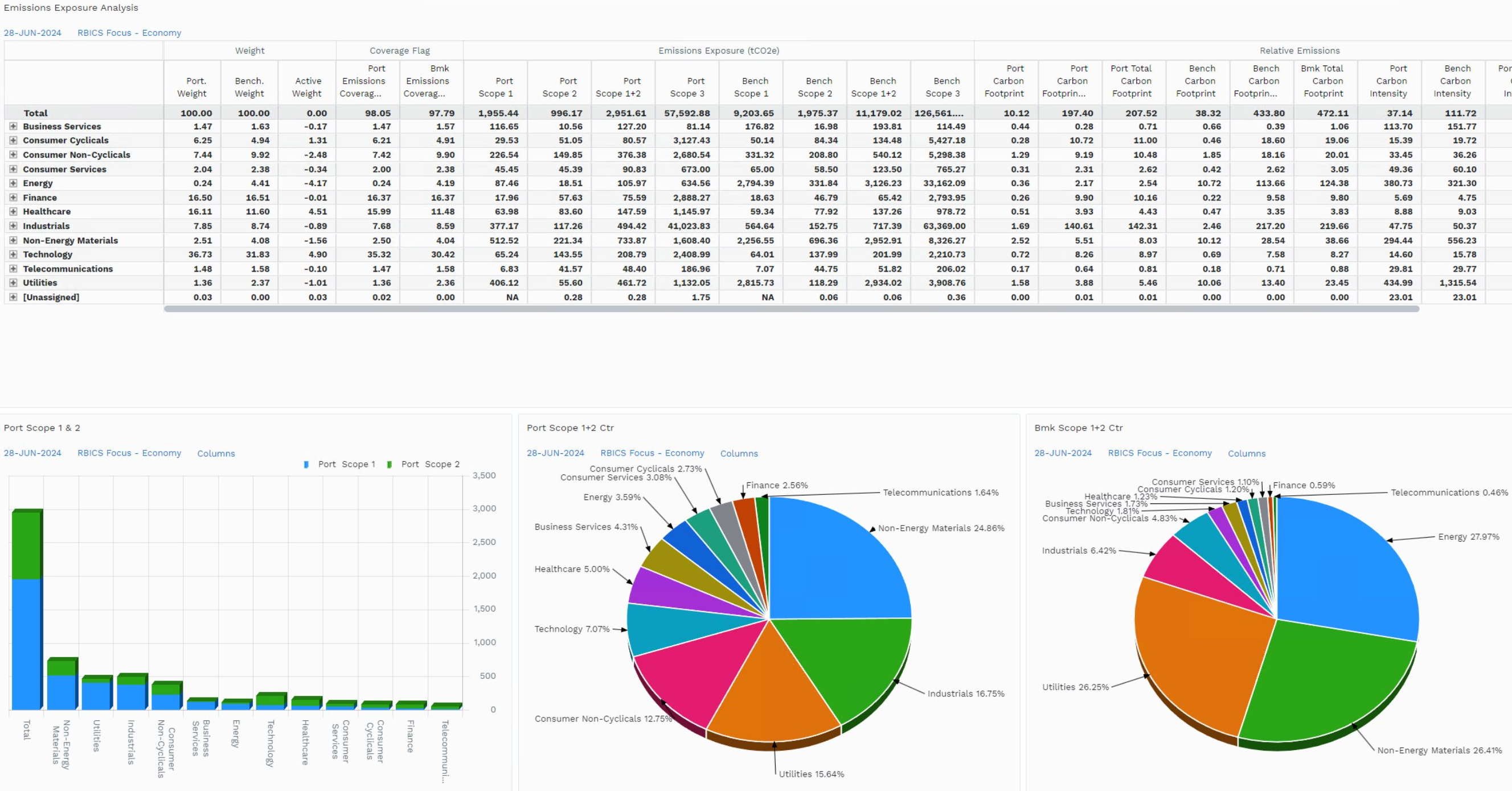Expand the [Unassigned] row

pyautogui.click(x=13, y=297)
